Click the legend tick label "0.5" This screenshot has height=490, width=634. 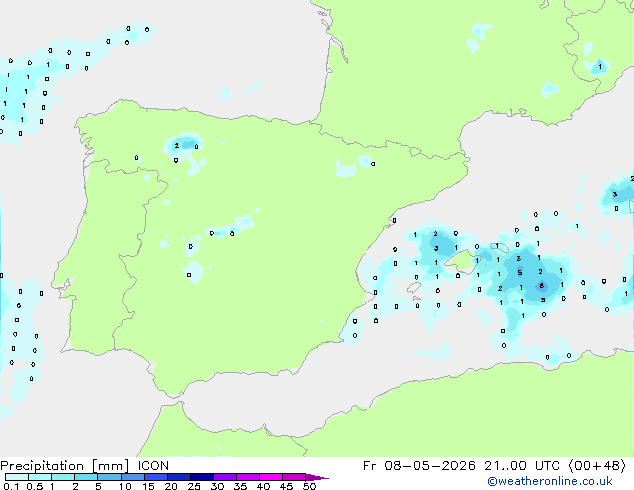click(34, 486)
